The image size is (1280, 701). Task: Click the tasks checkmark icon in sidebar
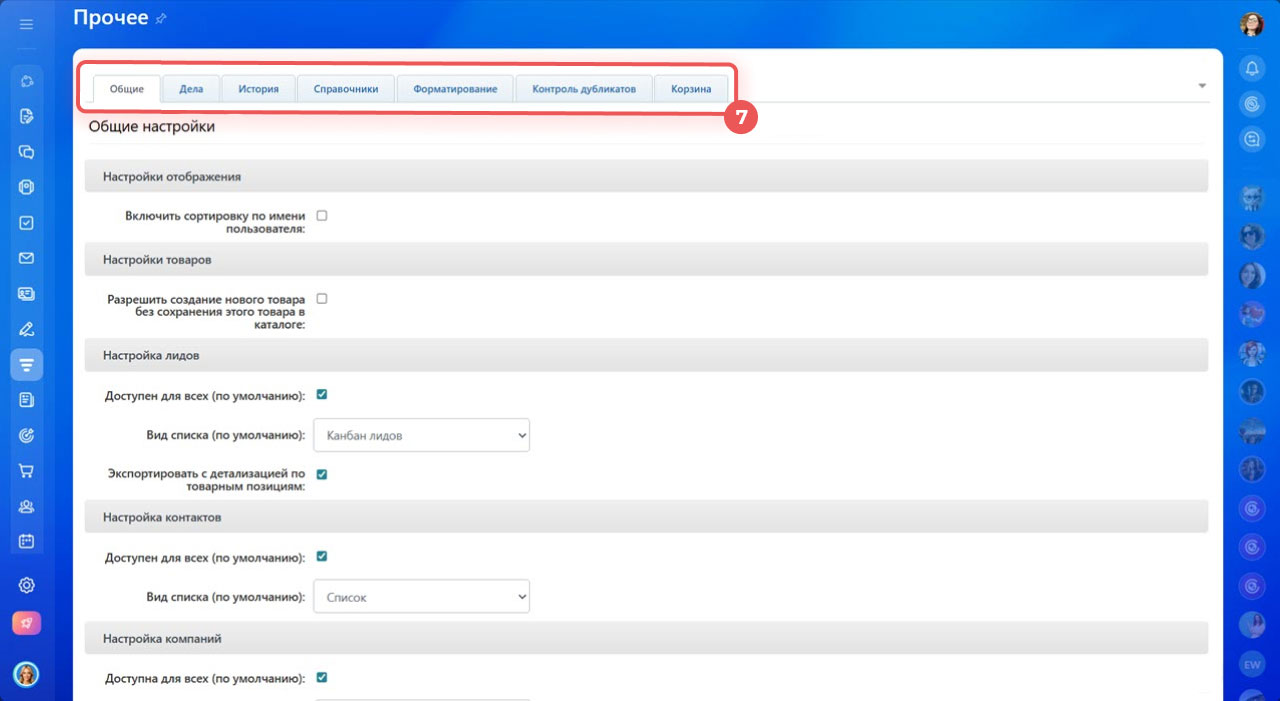[x=27, y=223]
